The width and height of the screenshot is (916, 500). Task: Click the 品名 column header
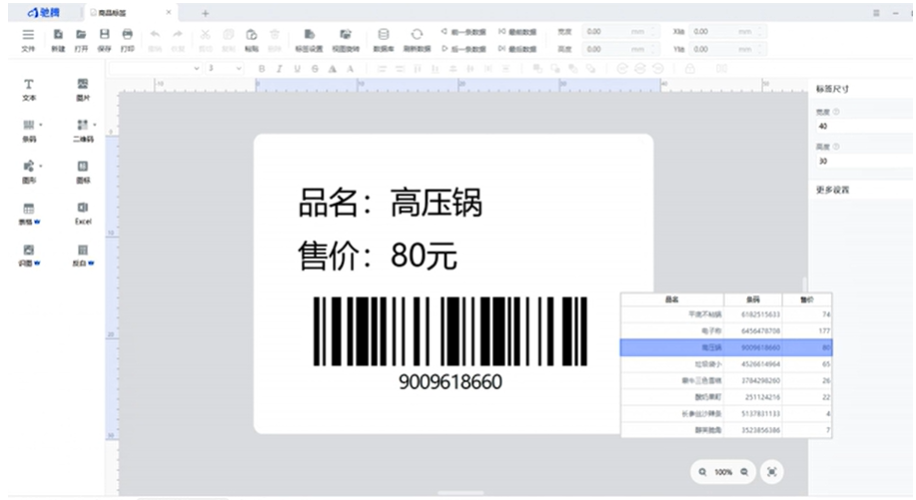click(672, 299)
